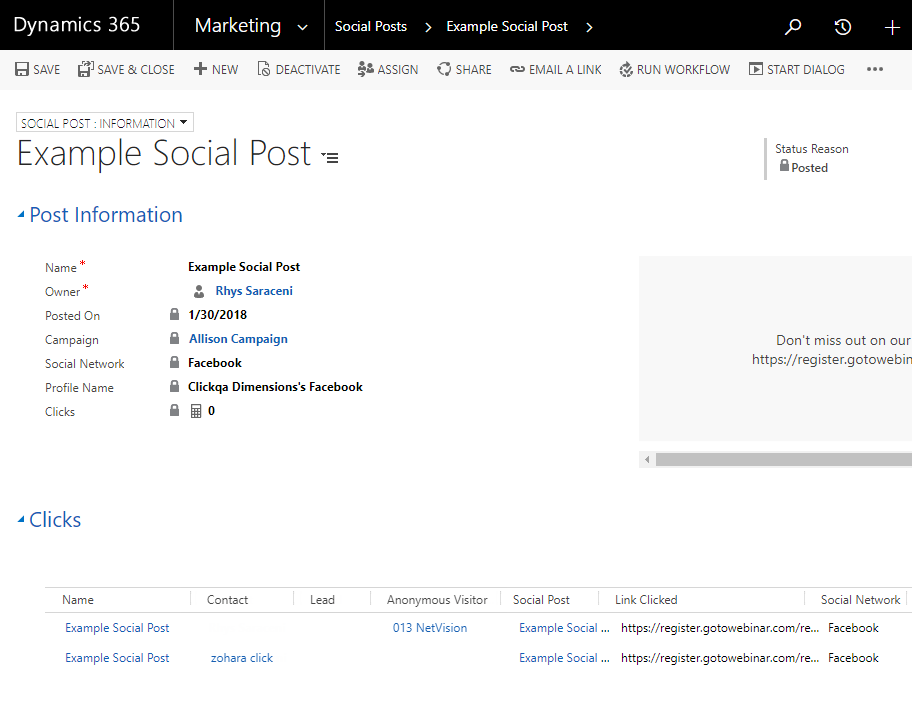The height and width of the screenshot is (708, 912).
Task: Open the search magnifier in top bar
Action: coord(793,27)
